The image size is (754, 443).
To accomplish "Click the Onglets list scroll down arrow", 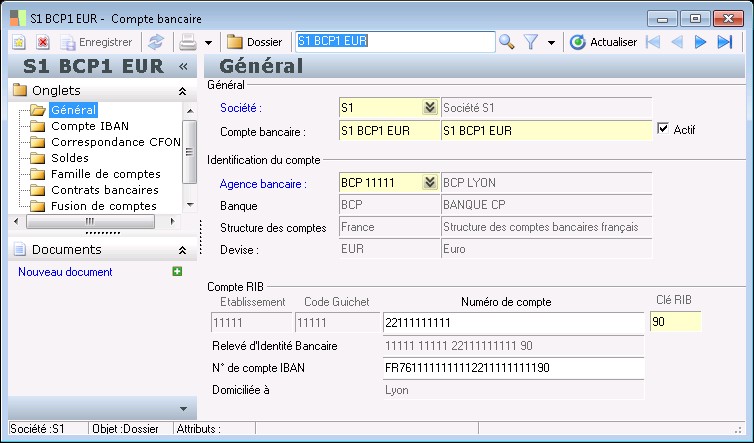I will [x=190, y=204].
